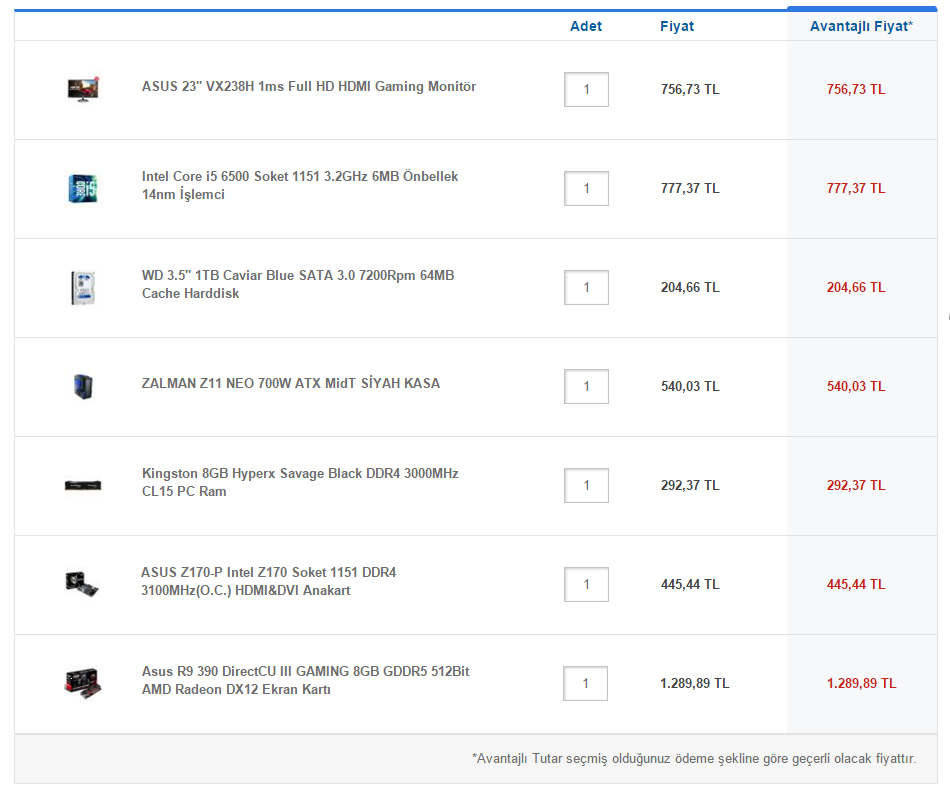
Task: Open the ASUS Z170-P Anakart product link
Action: coord(268,581)
